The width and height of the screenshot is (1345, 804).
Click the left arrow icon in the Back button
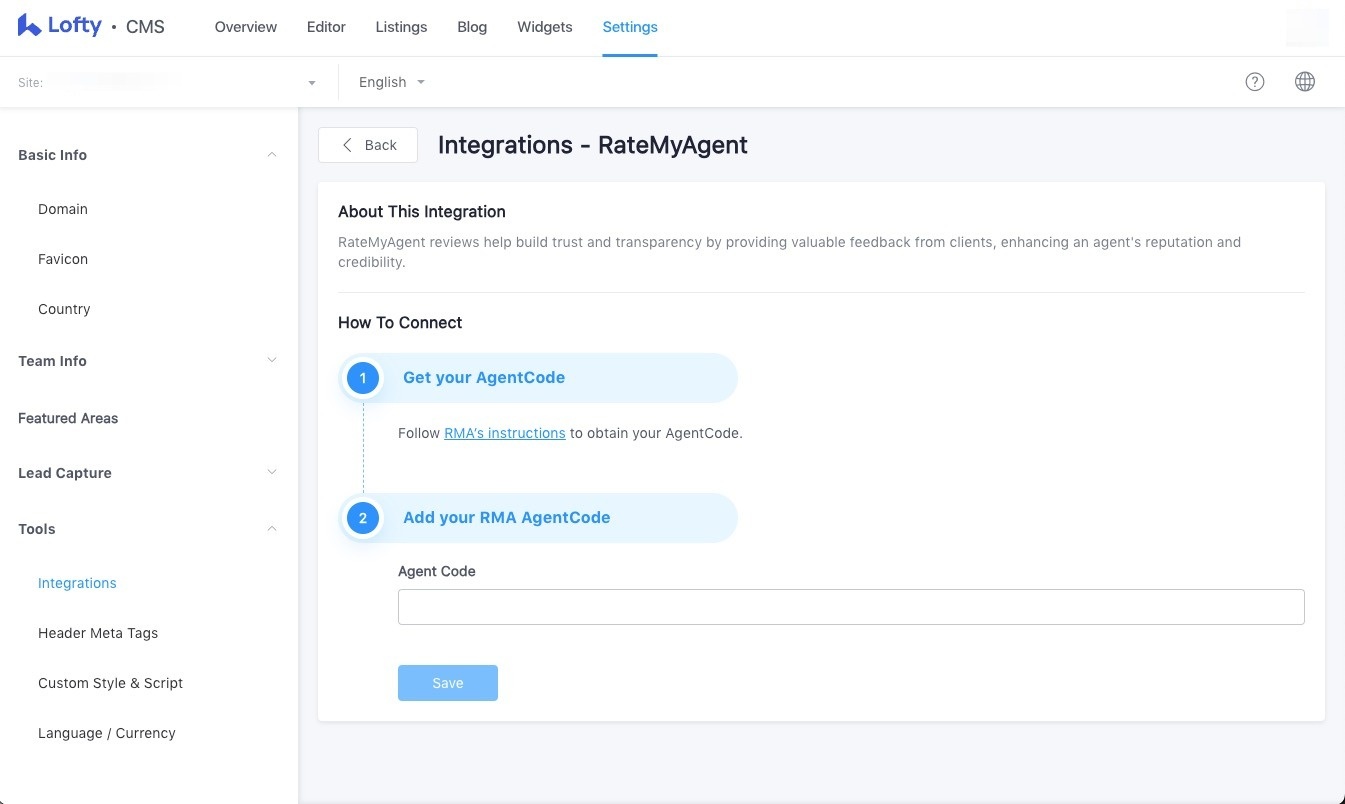pos(347,145)
